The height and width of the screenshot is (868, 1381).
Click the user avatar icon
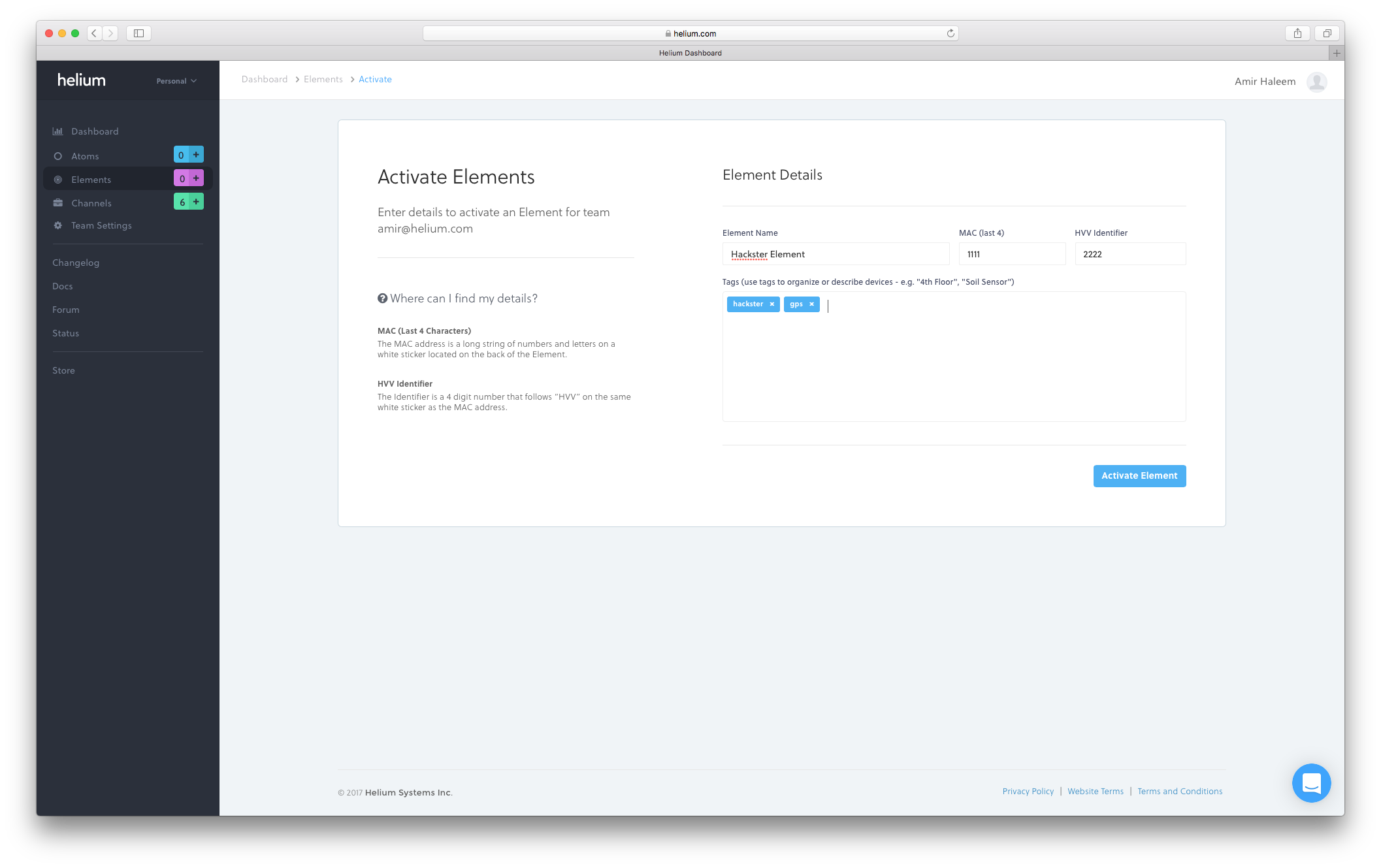(1316, 82)
